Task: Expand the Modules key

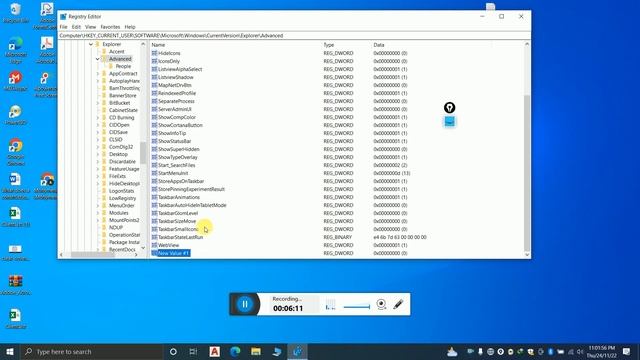Action: click(x=98, y=213)
